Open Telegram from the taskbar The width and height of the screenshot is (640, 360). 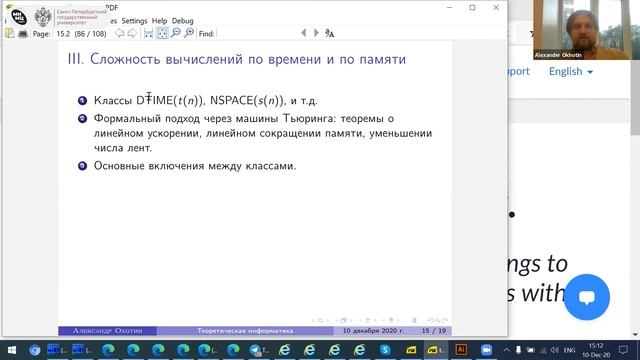click(x=258, y=350)
